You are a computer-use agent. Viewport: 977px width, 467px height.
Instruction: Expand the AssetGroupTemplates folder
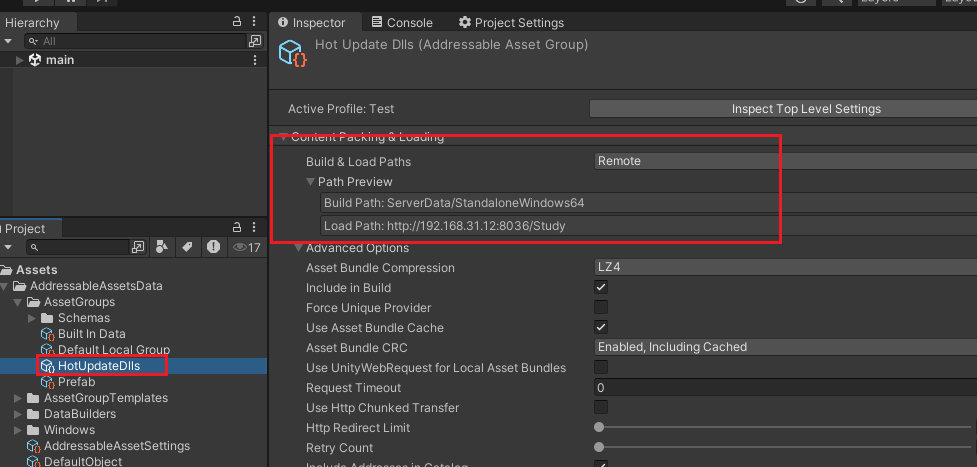point(19,398)
